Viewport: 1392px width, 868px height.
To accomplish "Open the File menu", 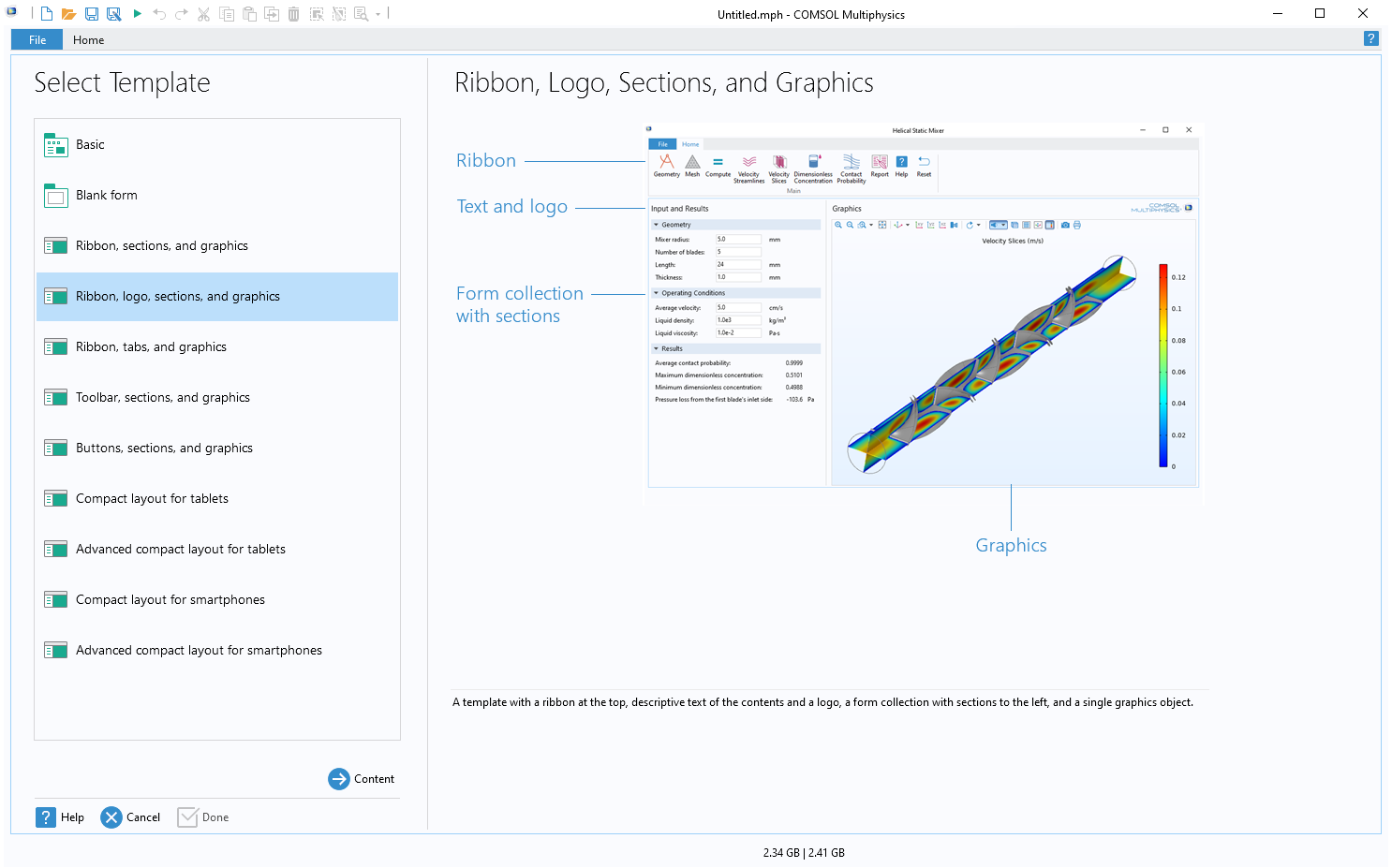I will click(37, 39).
